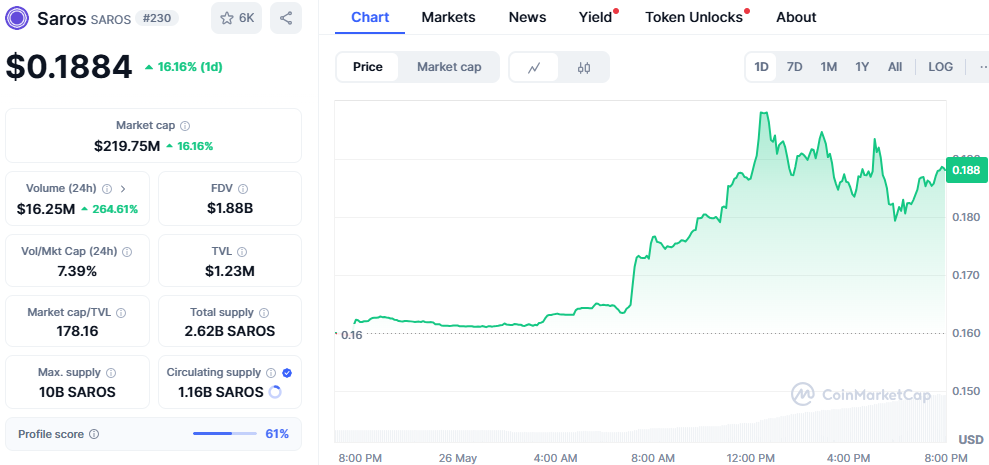
Task: Click the $0.1884 price text
Action: point(69,67)
